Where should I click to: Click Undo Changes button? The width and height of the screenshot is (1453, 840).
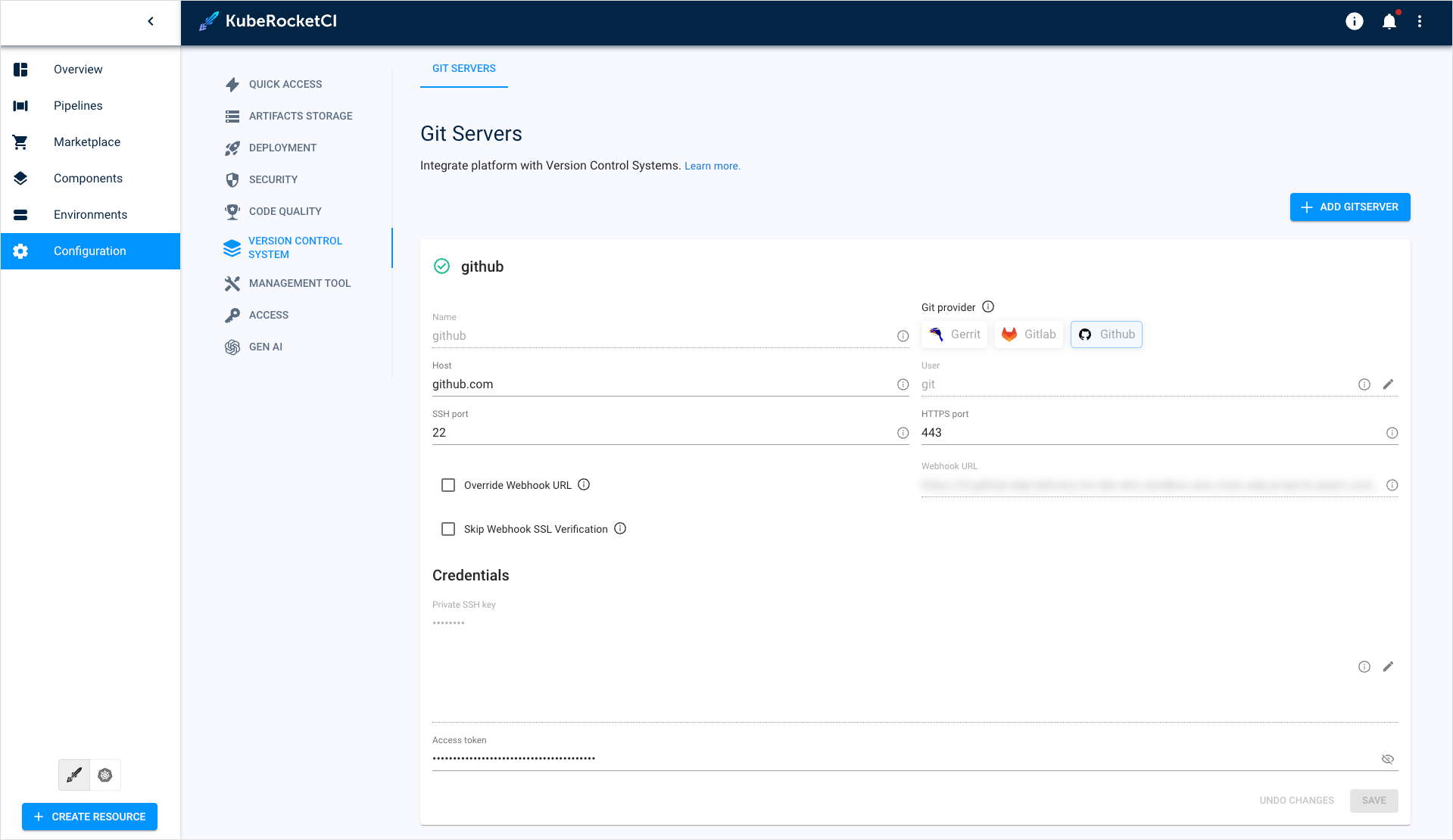pyautogui.click(x=1297, y=801)
